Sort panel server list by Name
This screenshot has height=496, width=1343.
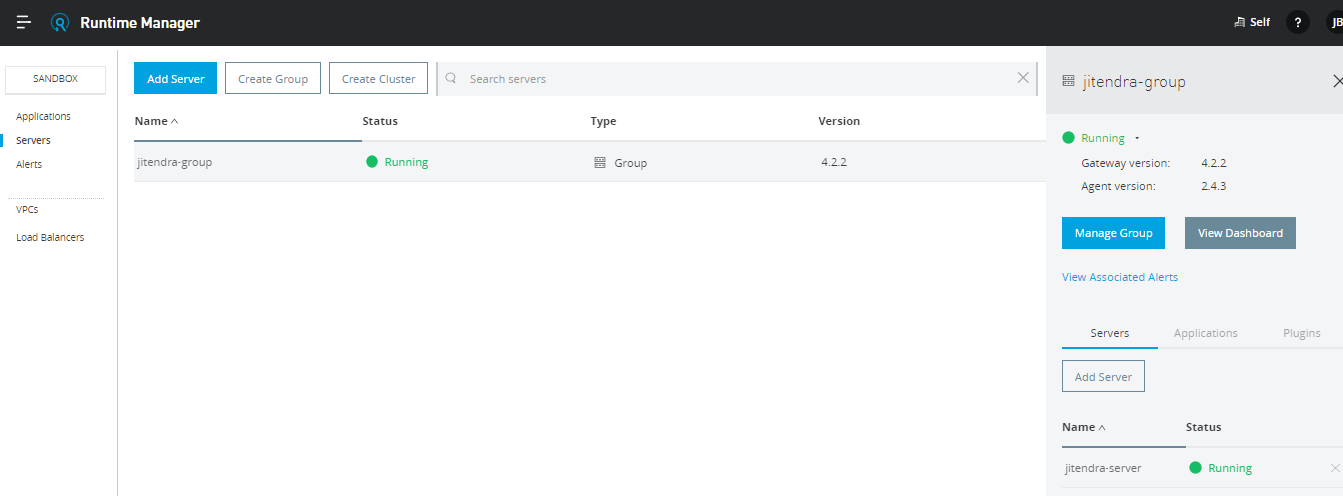pos(1084,427)
